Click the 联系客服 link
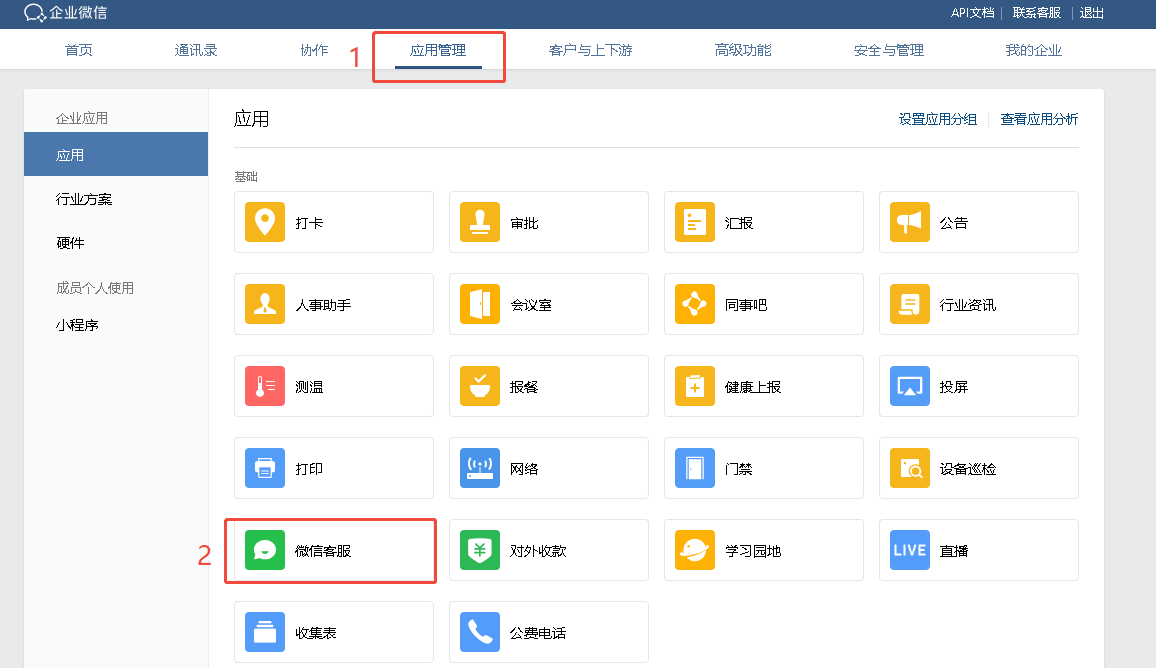Screen dimensions: 1156x668 coord(1037,13)
